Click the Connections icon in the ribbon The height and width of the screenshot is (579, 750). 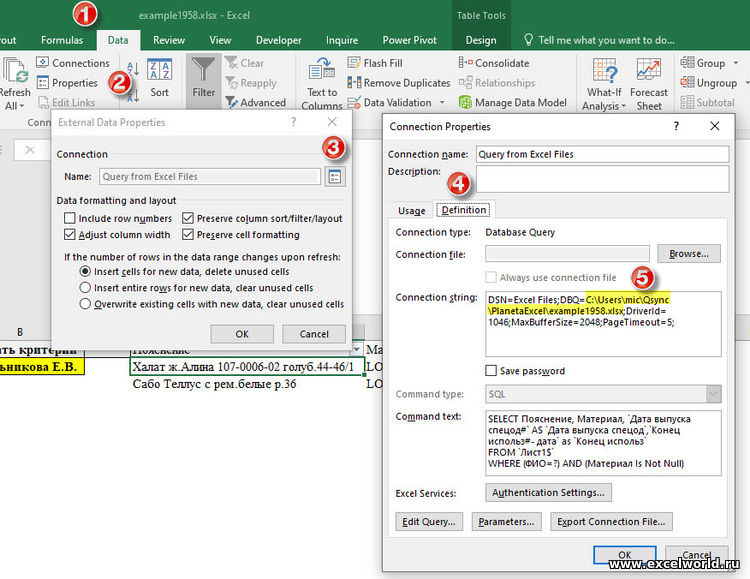(42, 63)
